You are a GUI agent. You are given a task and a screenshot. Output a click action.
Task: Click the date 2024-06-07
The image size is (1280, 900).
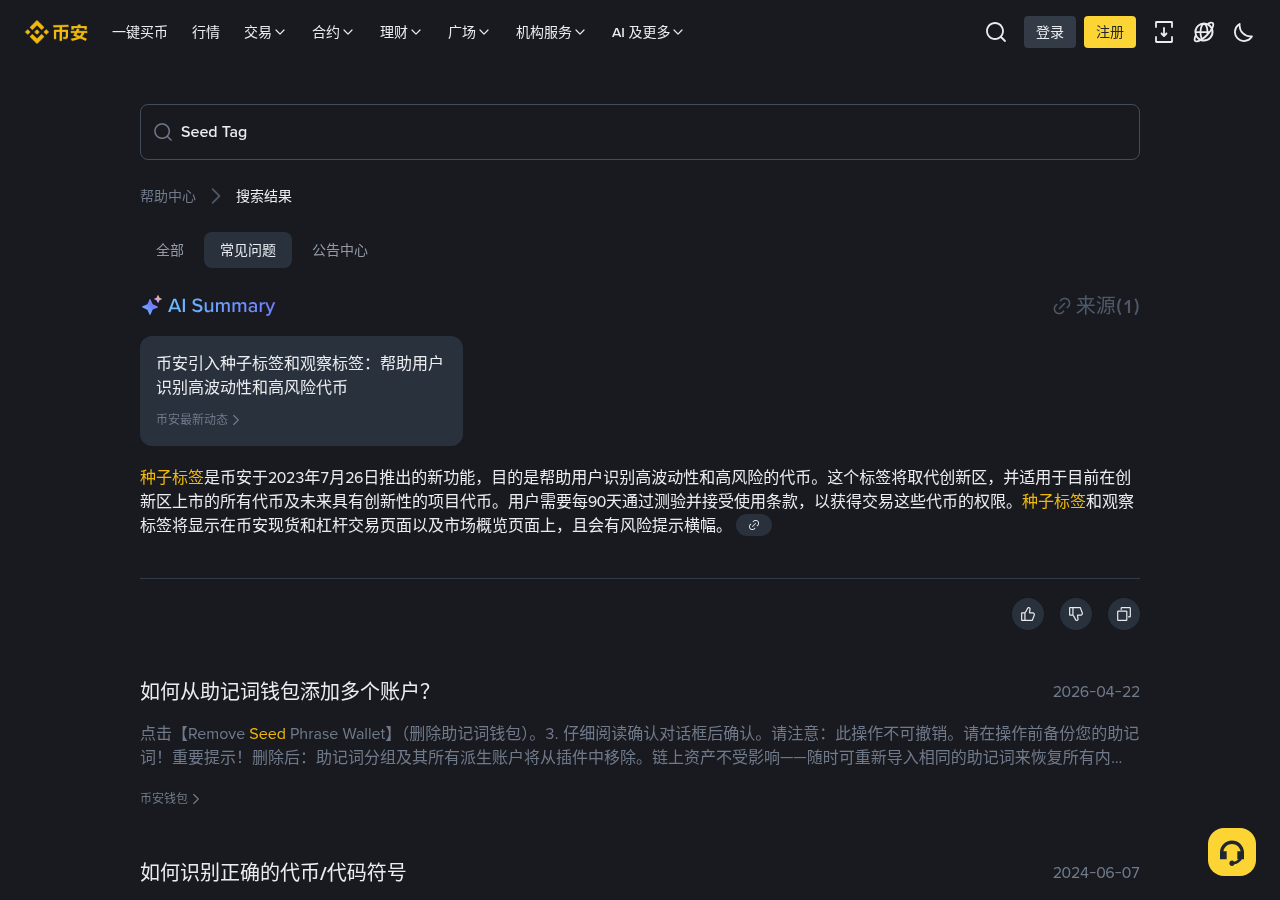point(1096,873)
